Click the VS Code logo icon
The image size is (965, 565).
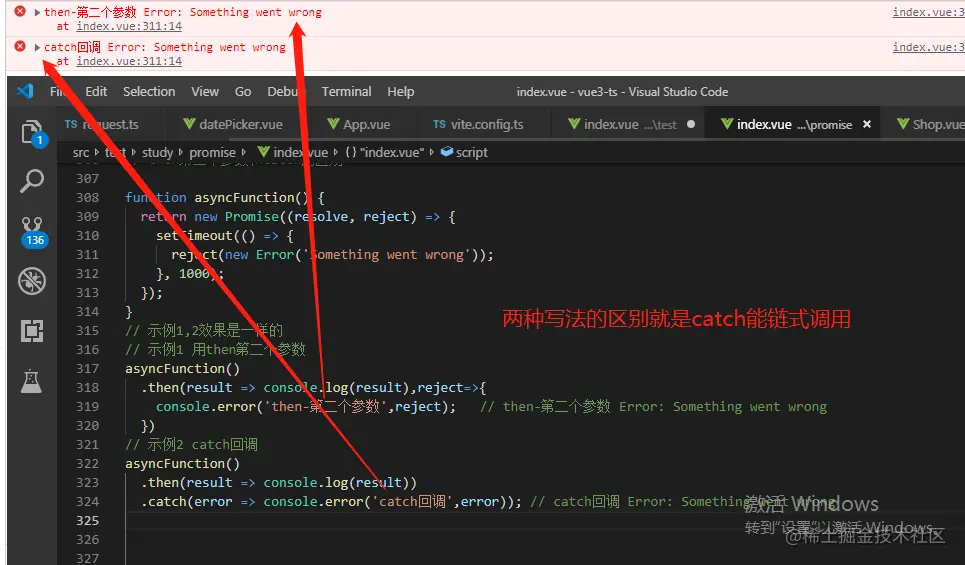[25, 91]
